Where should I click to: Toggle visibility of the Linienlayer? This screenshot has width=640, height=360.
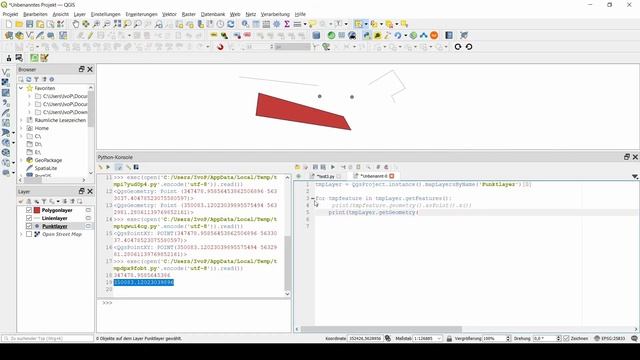click(x=29, y=218)
